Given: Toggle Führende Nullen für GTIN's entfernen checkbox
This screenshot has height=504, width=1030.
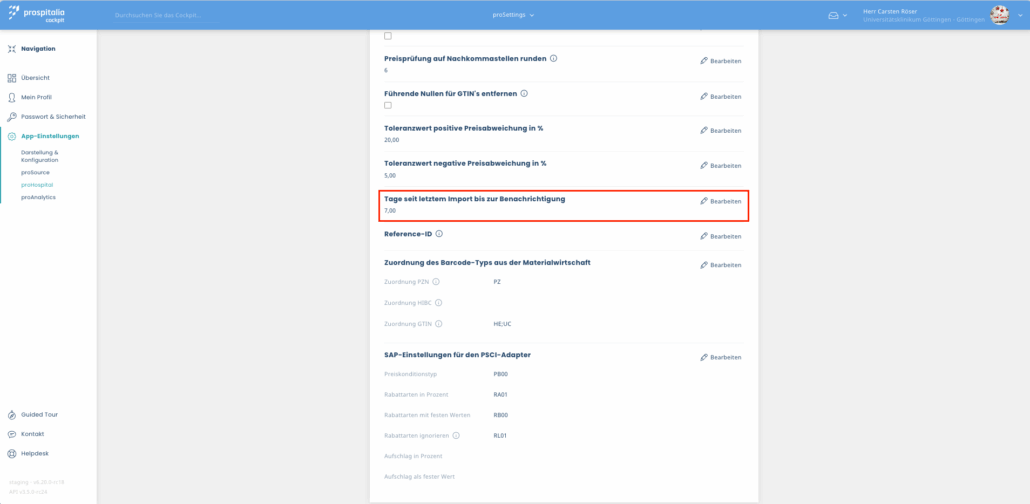Looking at the screenshot, I should [x=388, y=105].
